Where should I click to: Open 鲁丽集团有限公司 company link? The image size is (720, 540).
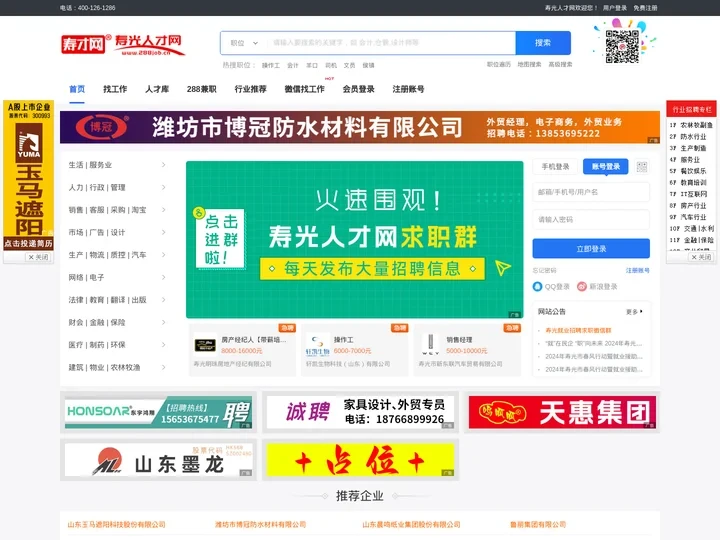click(x=538, y=524)
